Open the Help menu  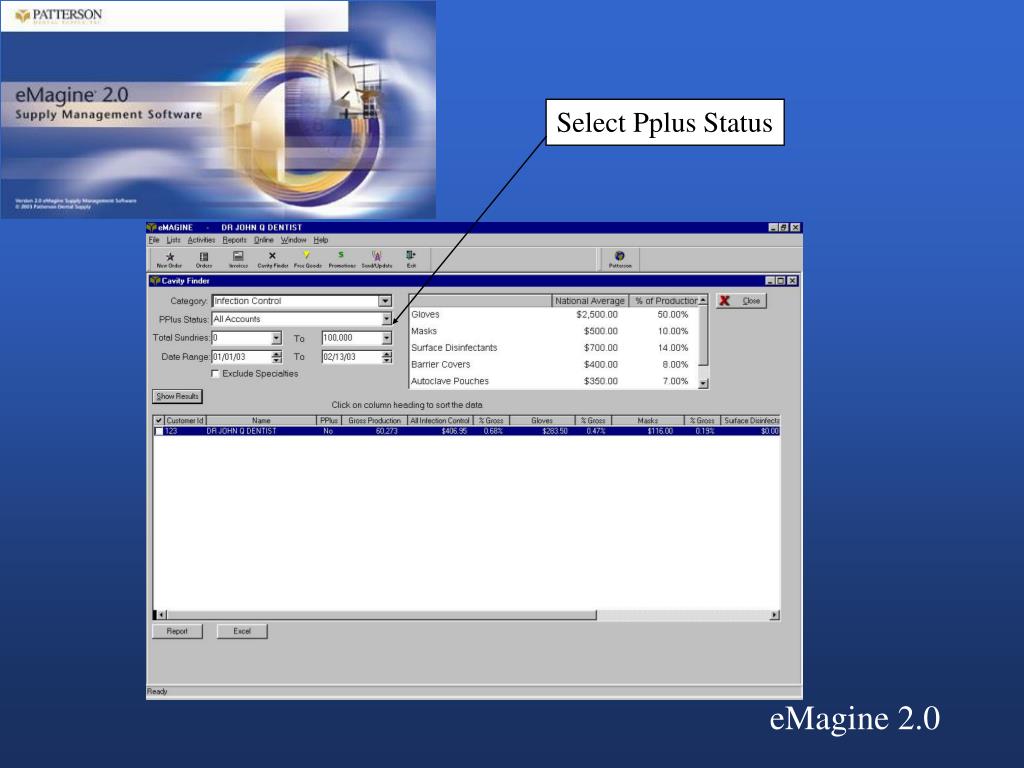coord(321,240)
